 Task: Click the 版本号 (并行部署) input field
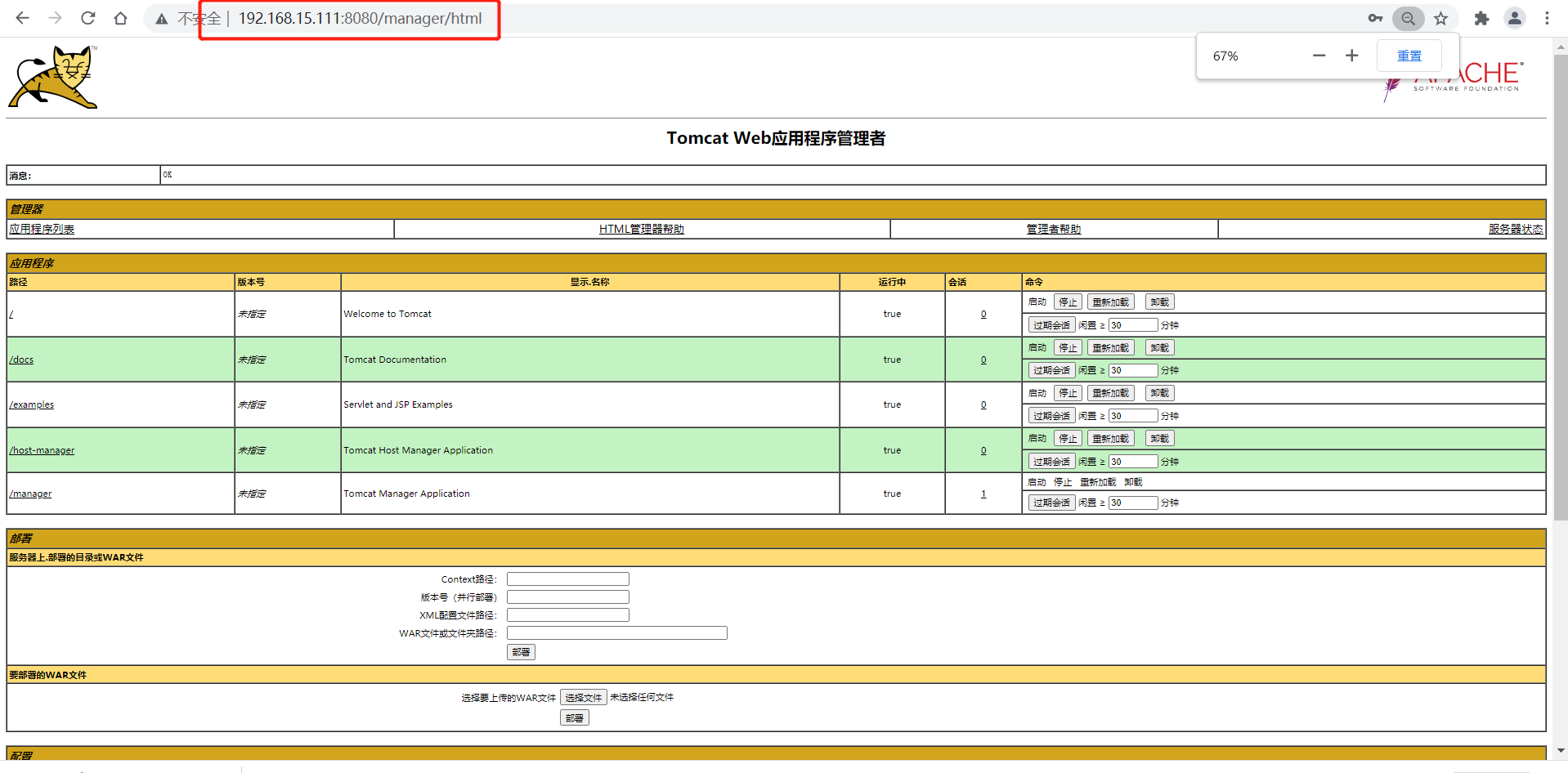click(x=568, y=597)
